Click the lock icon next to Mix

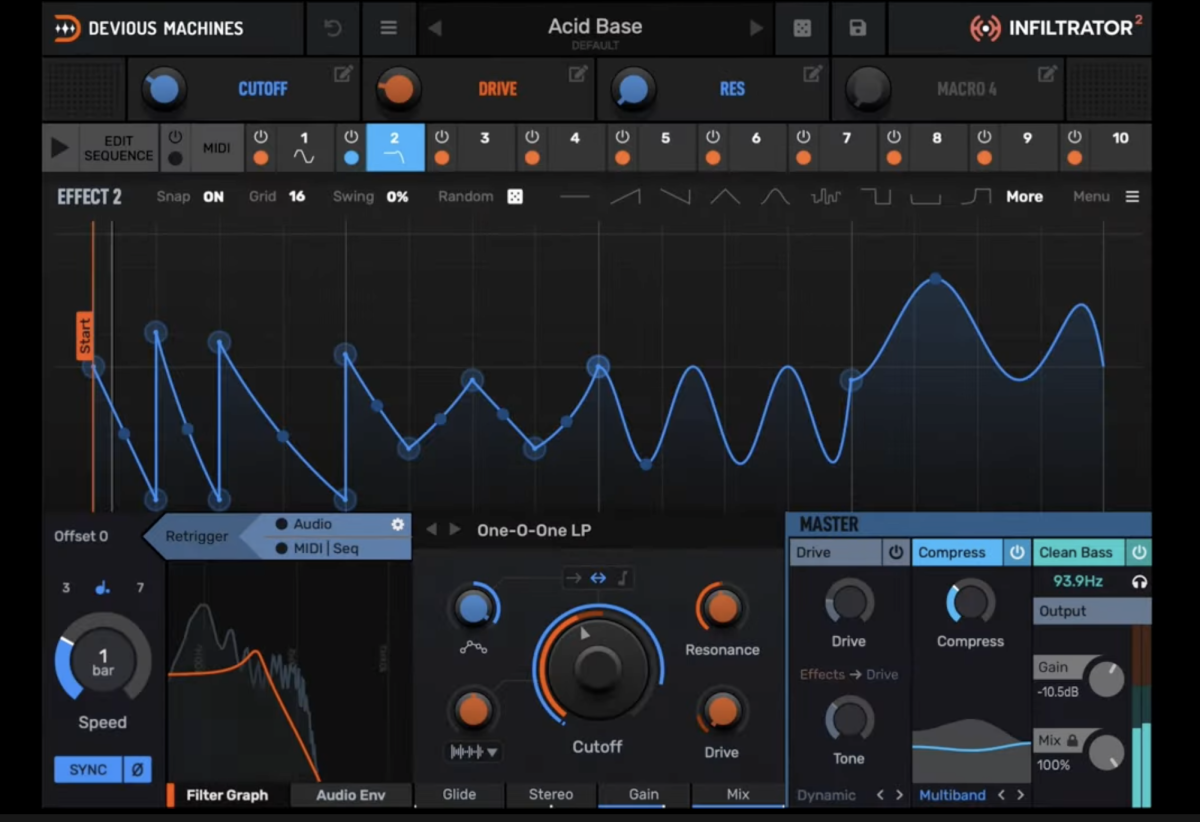pyautogui.click(x=1073, y=741)
